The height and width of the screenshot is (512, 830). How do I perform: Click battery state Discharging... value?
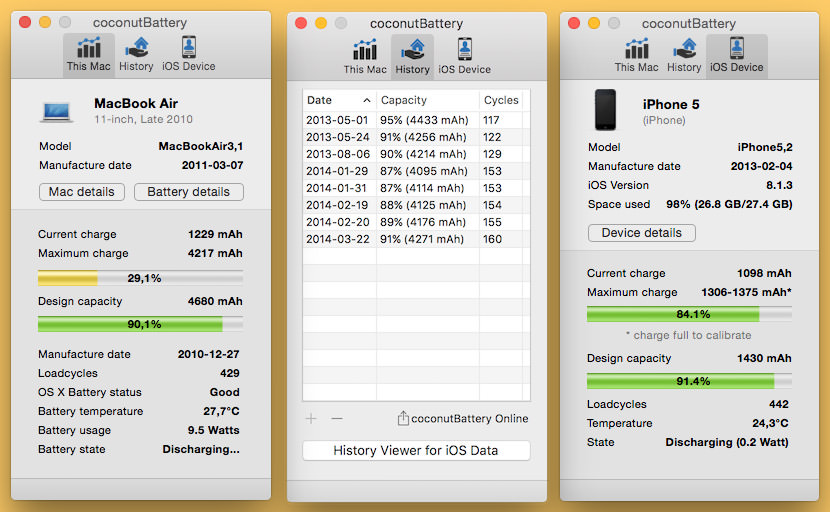tap(201, 450)
